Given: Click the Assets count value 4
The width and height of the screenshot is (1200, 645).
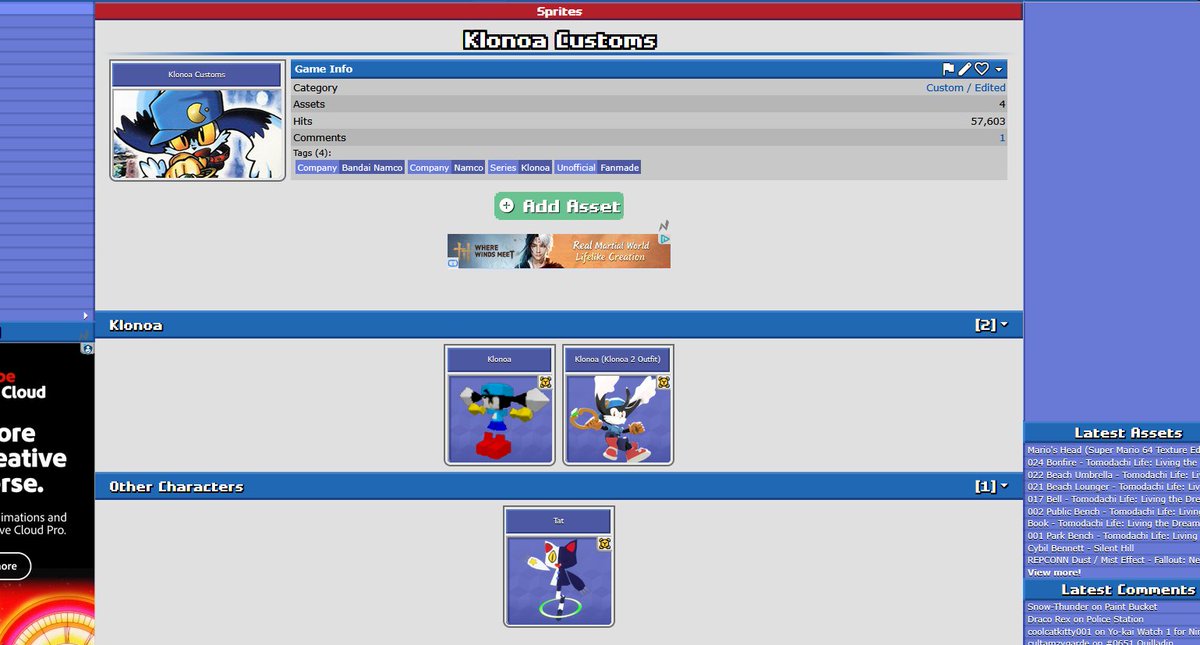Looking at the screenshot, I should click(x=1002, y=104).
